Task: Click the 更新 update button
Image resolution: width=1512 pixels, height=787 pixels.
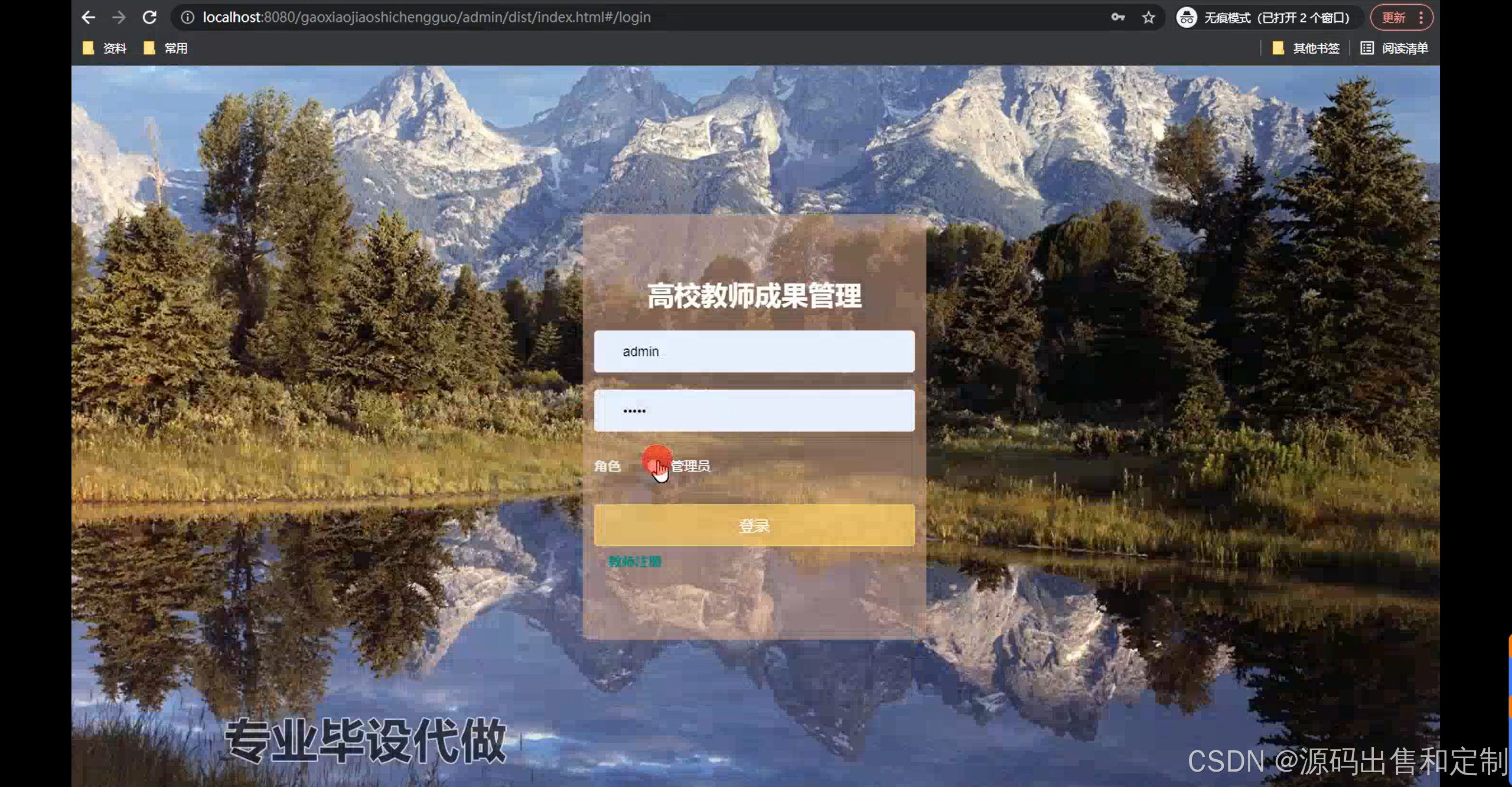Action: point(1393,17)
